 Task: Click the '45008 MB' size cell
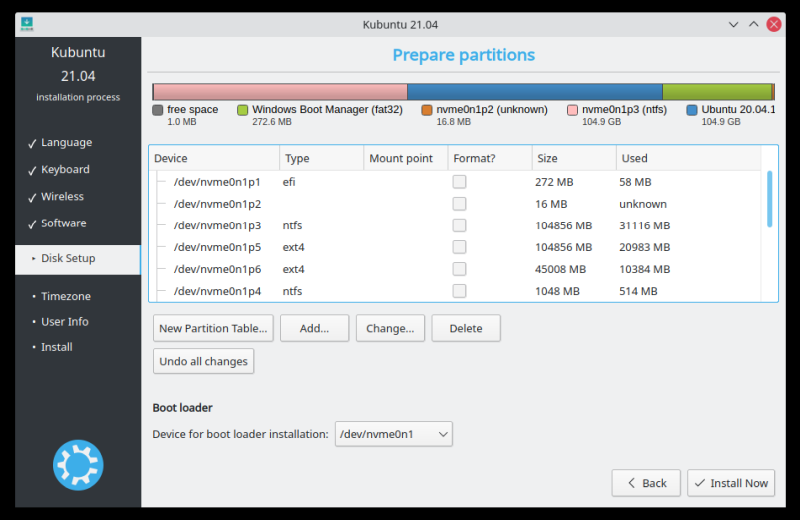(x=560, y=269)
